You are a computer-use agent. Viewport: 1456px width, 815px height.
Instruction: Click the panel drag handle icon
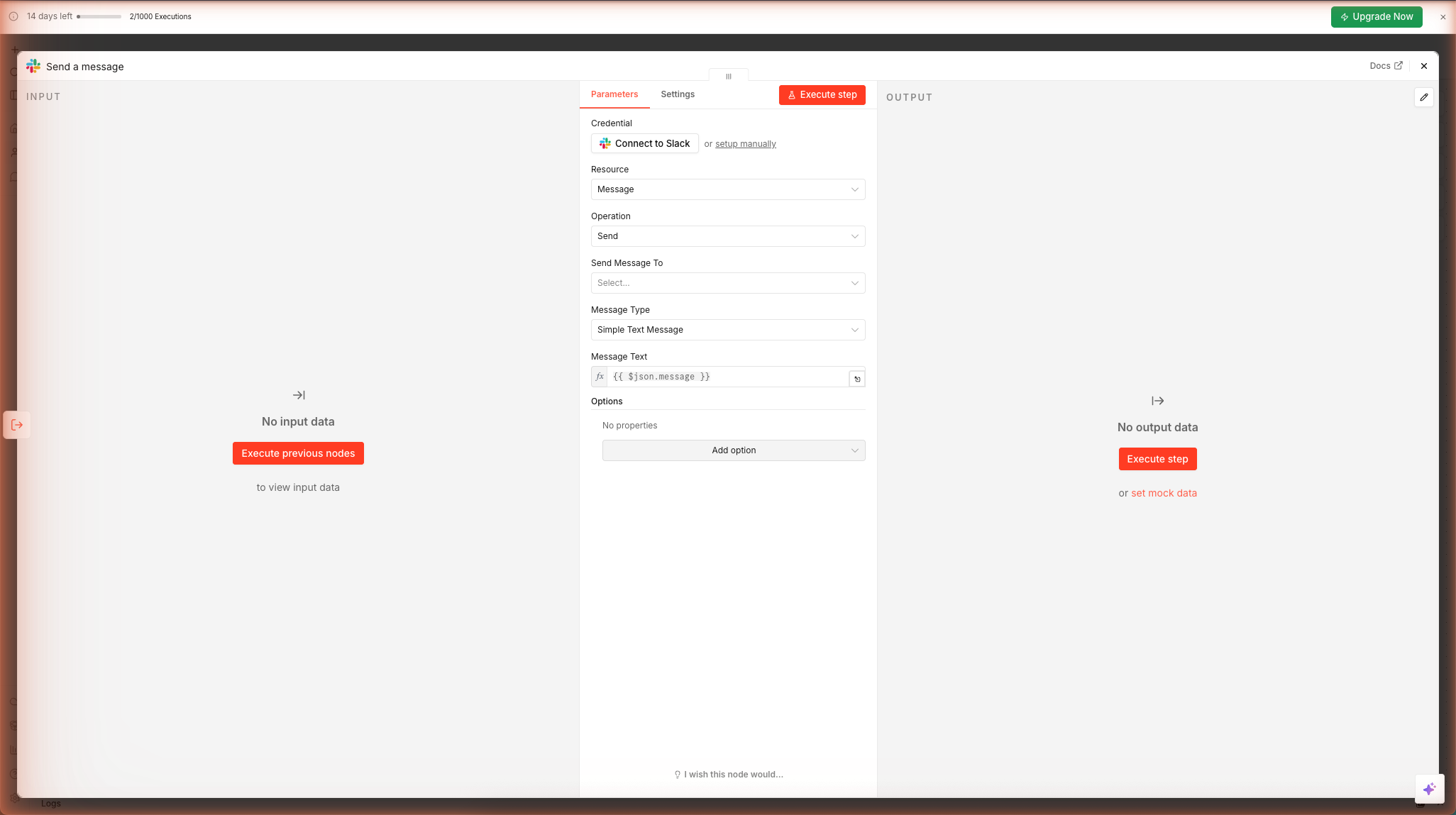728,77
